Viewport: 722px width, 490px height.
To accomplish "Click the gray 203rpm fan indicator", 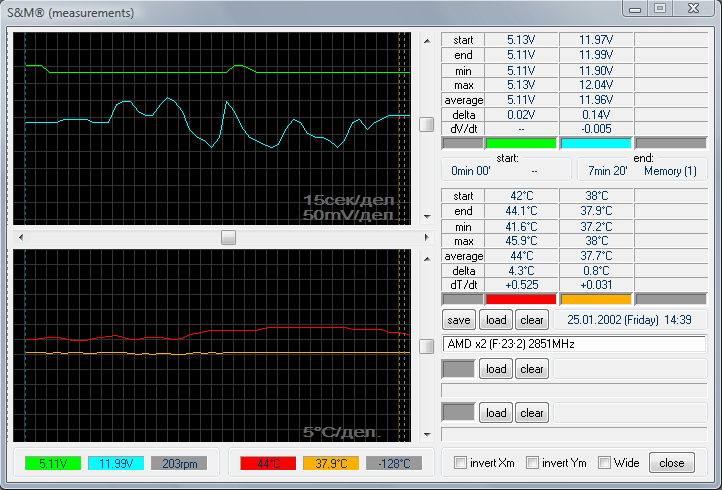I will point(179,463).
